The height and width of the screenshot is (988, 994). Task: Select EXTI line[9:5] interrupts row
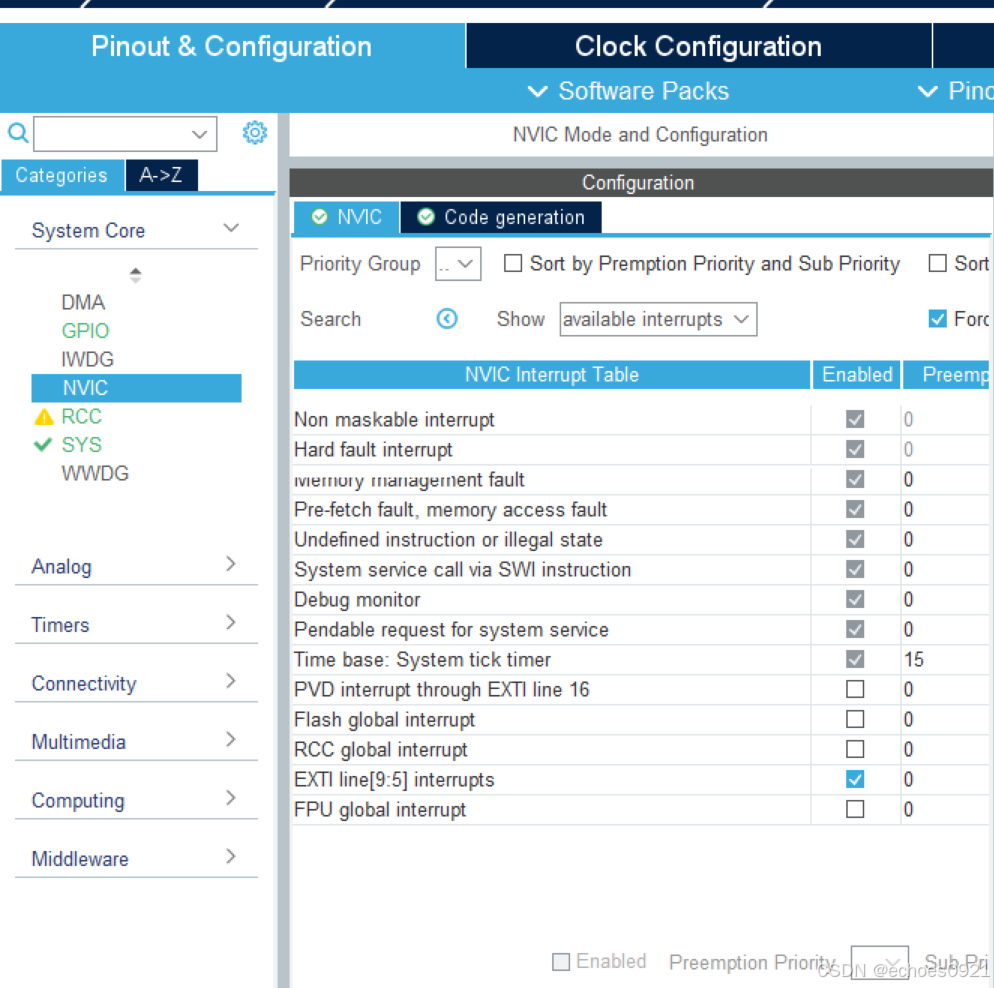(641, 779)
